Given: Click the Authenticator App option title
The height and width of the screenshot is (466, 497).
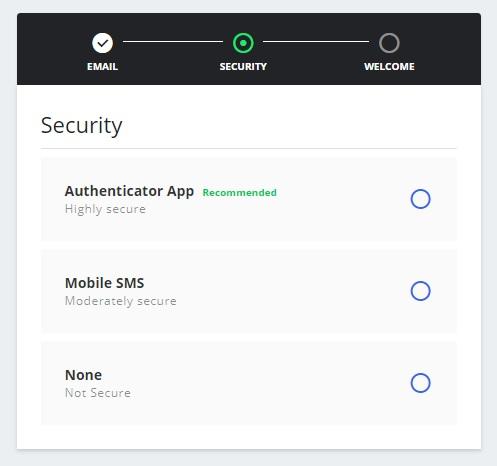Looking at the screenshot, I should (x=129, y=191).
